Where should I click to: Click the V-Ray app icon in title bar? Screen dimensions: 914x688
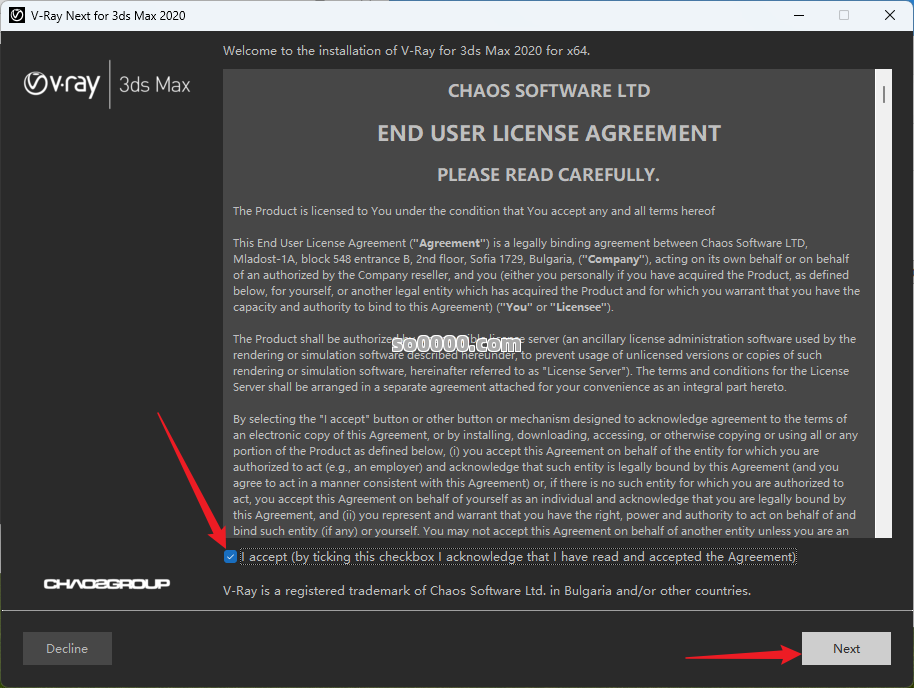17,15
